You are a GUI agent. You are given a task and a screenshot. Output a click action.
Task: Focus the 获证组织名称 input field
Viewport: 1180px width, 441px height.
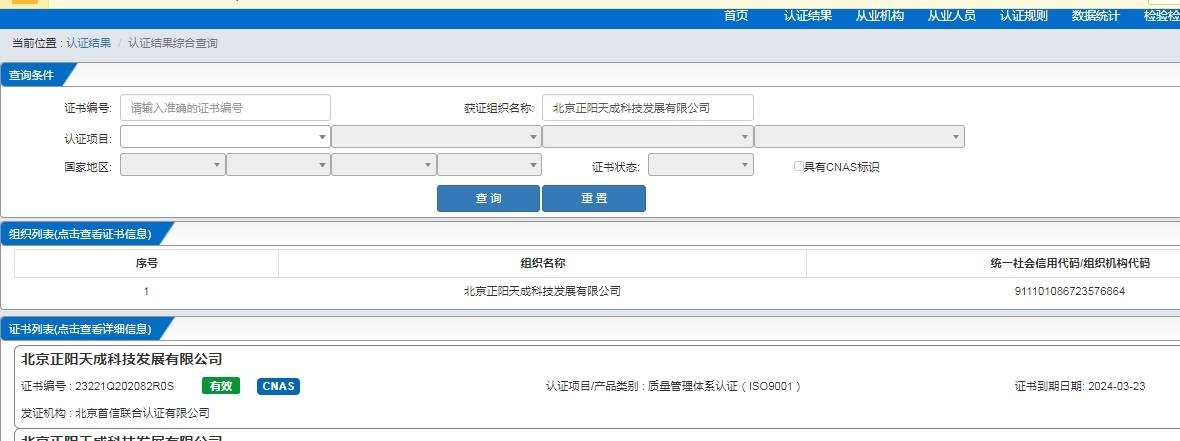pyautogui.click(x=647, y=108)
